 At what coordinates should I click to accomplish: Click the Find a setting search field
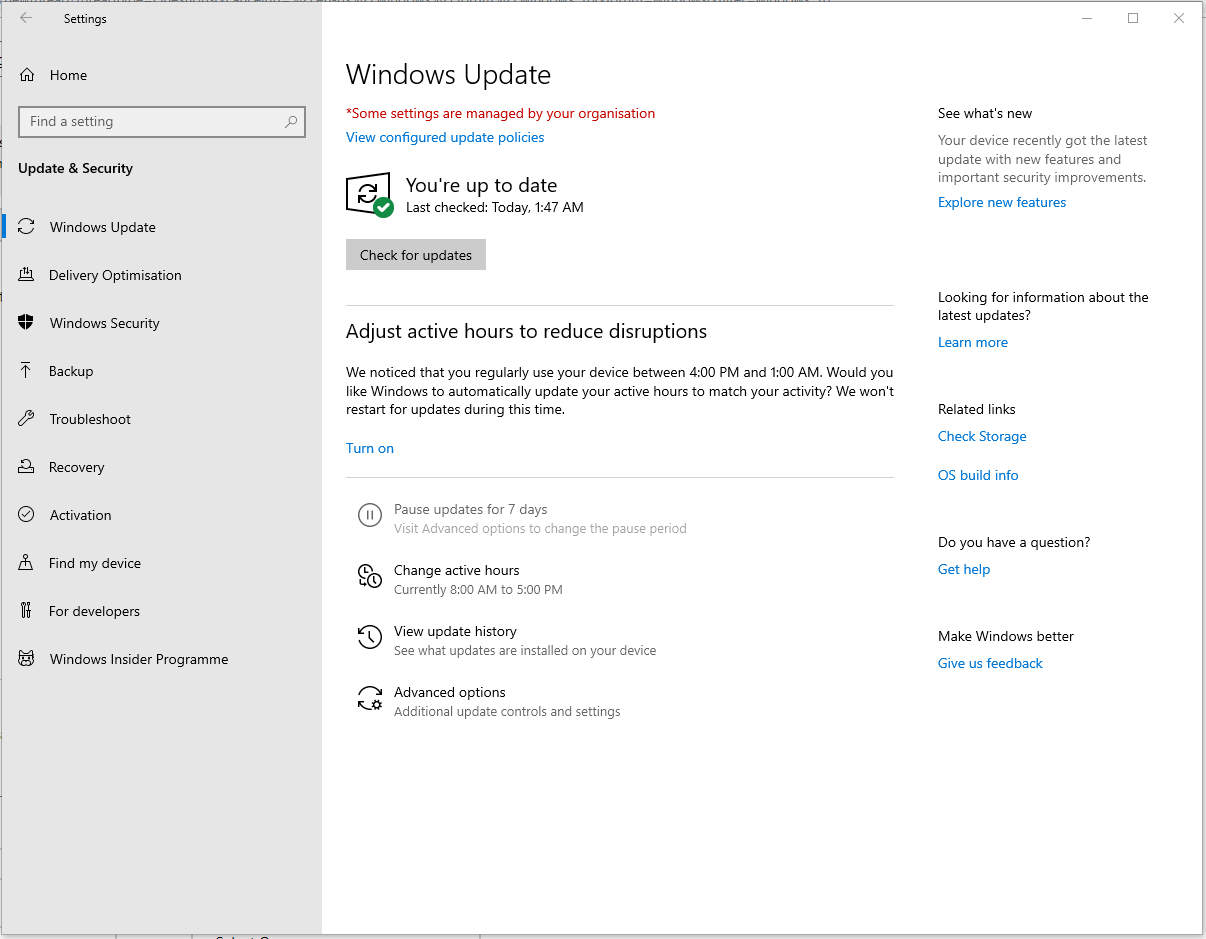pos(162,122)
